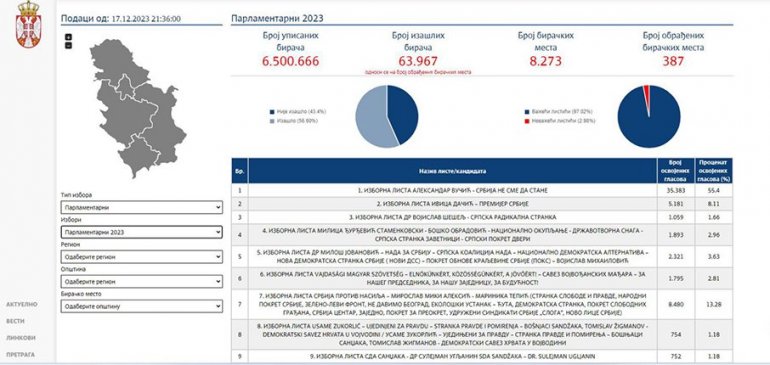Open the Избори dropdown showing Парламентарни 2023
The height and width of the screenshot is (365, 770).
[x=142, y=232]
